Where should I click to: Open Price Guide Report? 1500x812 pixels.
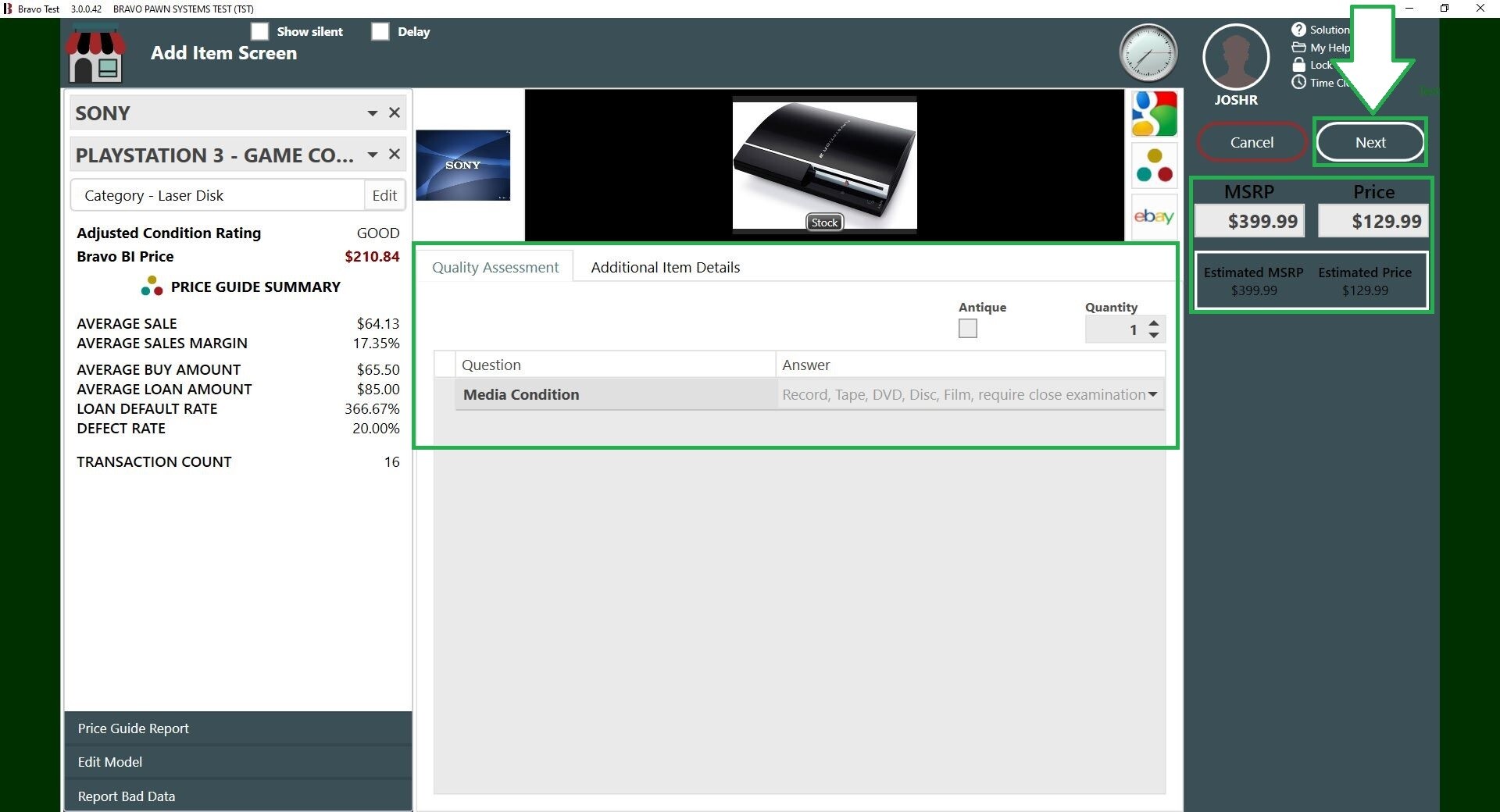pos(238,728)
